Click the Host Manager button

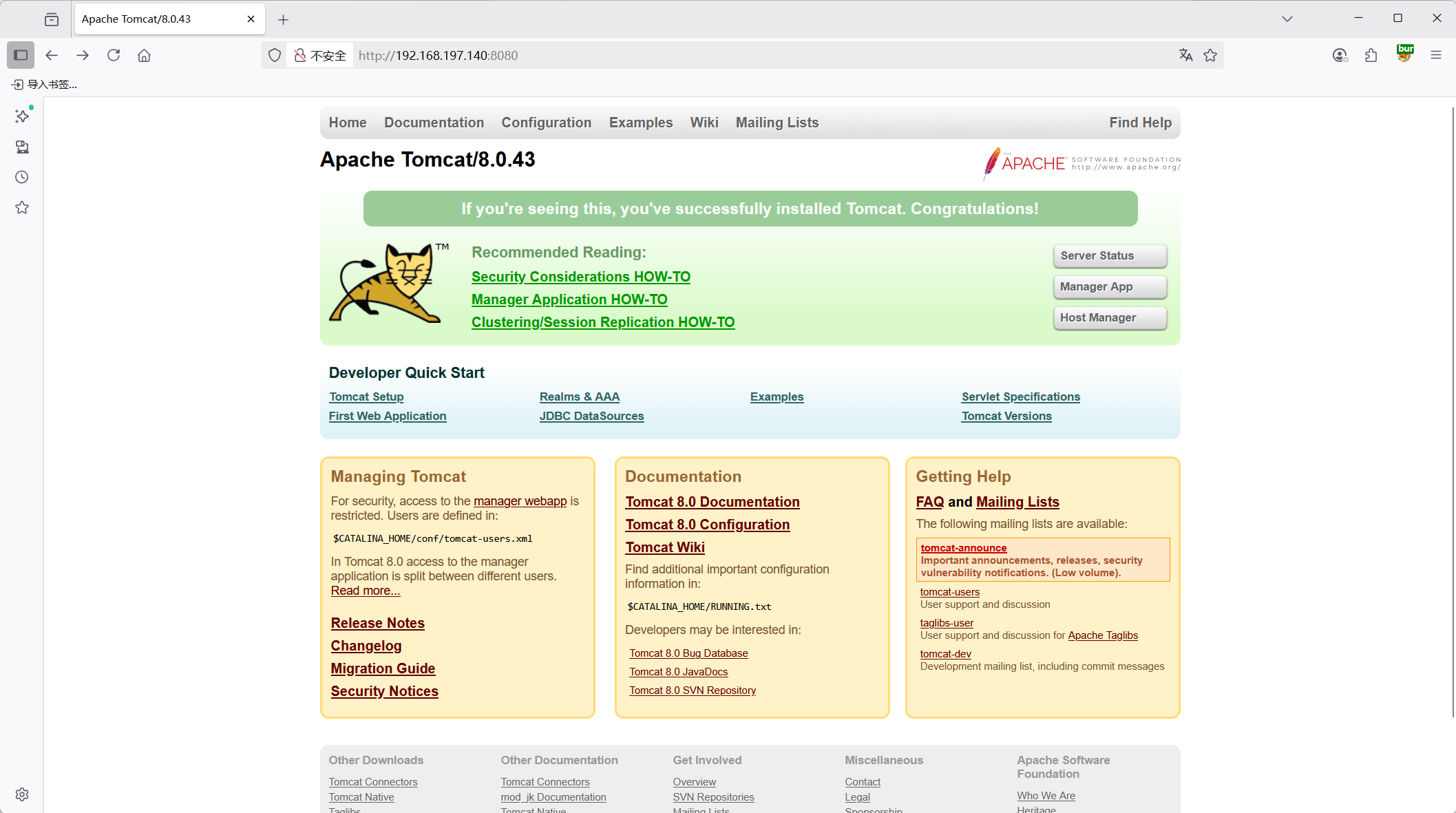tap(1110, 317)
